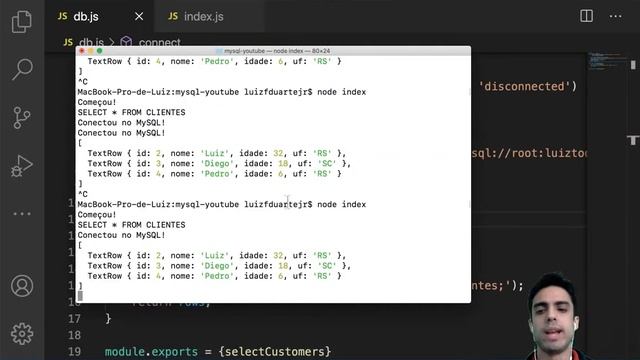Open the Run and Debug icon
The image size is (640, 360).
pos(22,166)
